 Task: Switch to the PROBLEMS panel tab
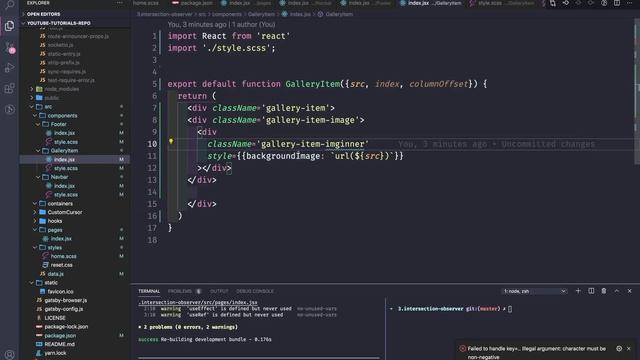pos(180,291)
